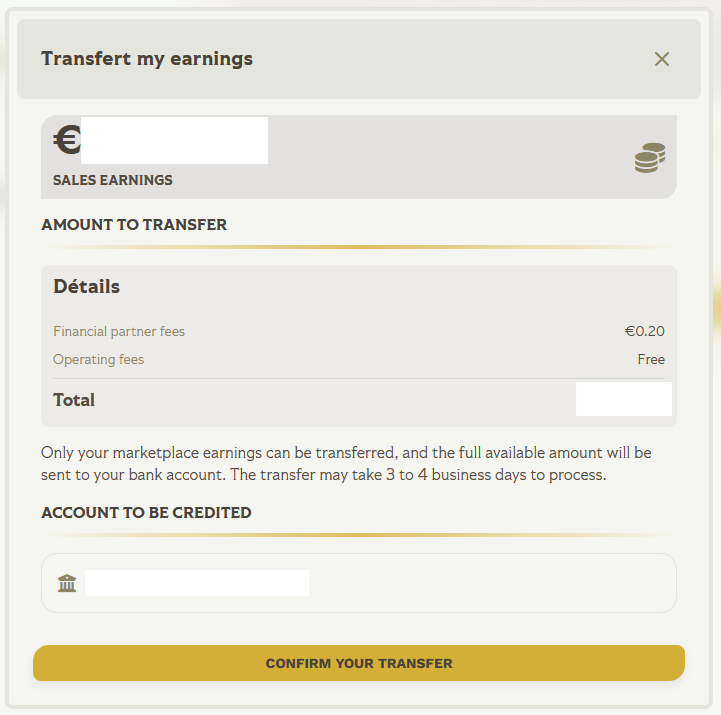
Task: Click the gold divider under AMOUNT TO TRANSFER
Action: pyautogui.click(x=359, y=247)
